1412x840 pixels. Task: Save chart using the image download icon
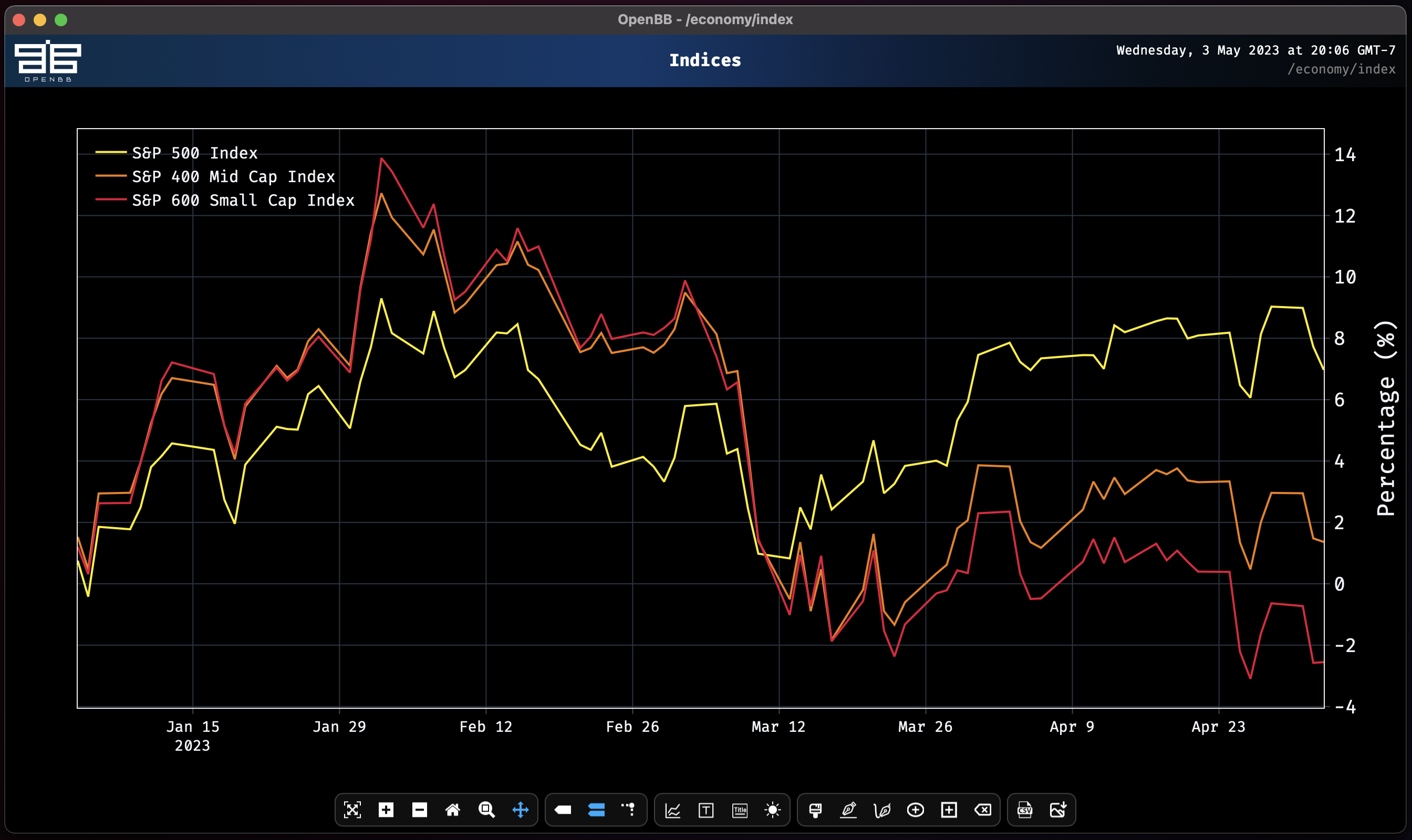(x=1058, y=810)
